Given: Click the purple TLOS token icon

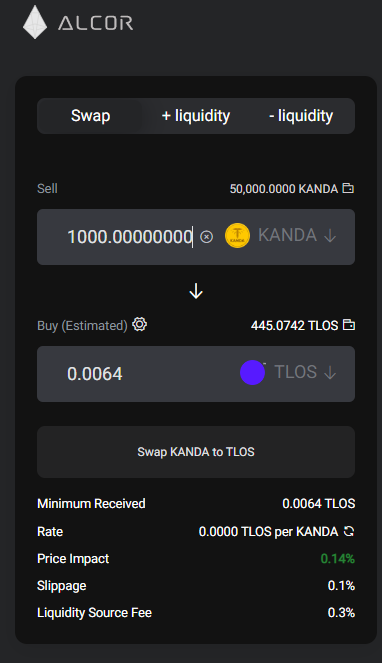Looking at the screenshot, I should (x=253, y=373).
